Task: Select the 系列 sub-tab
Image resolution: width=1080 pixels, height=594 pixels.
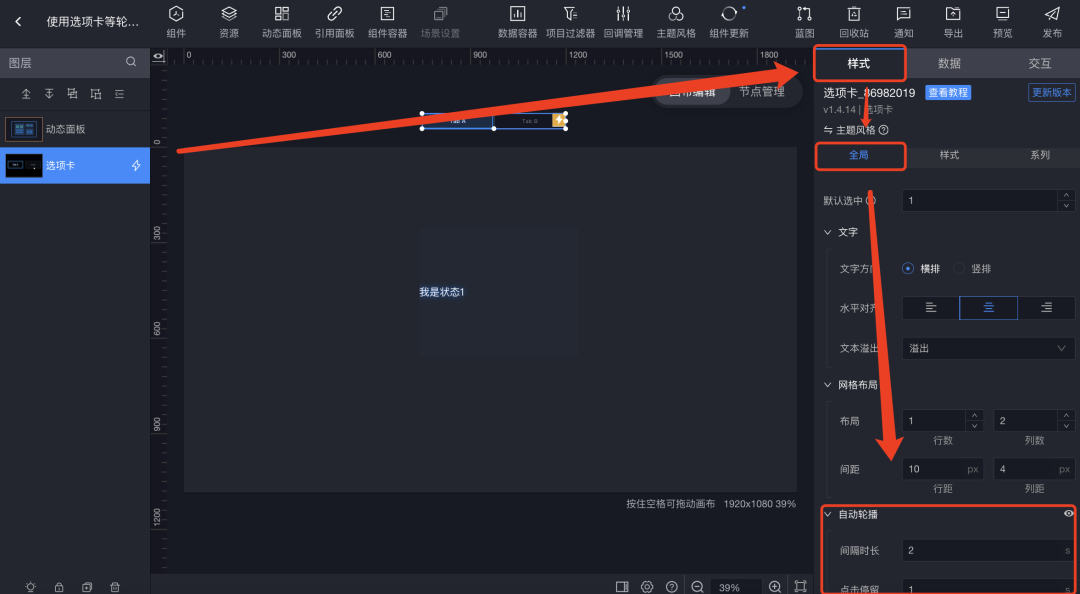Action: tap(1039, 155)
